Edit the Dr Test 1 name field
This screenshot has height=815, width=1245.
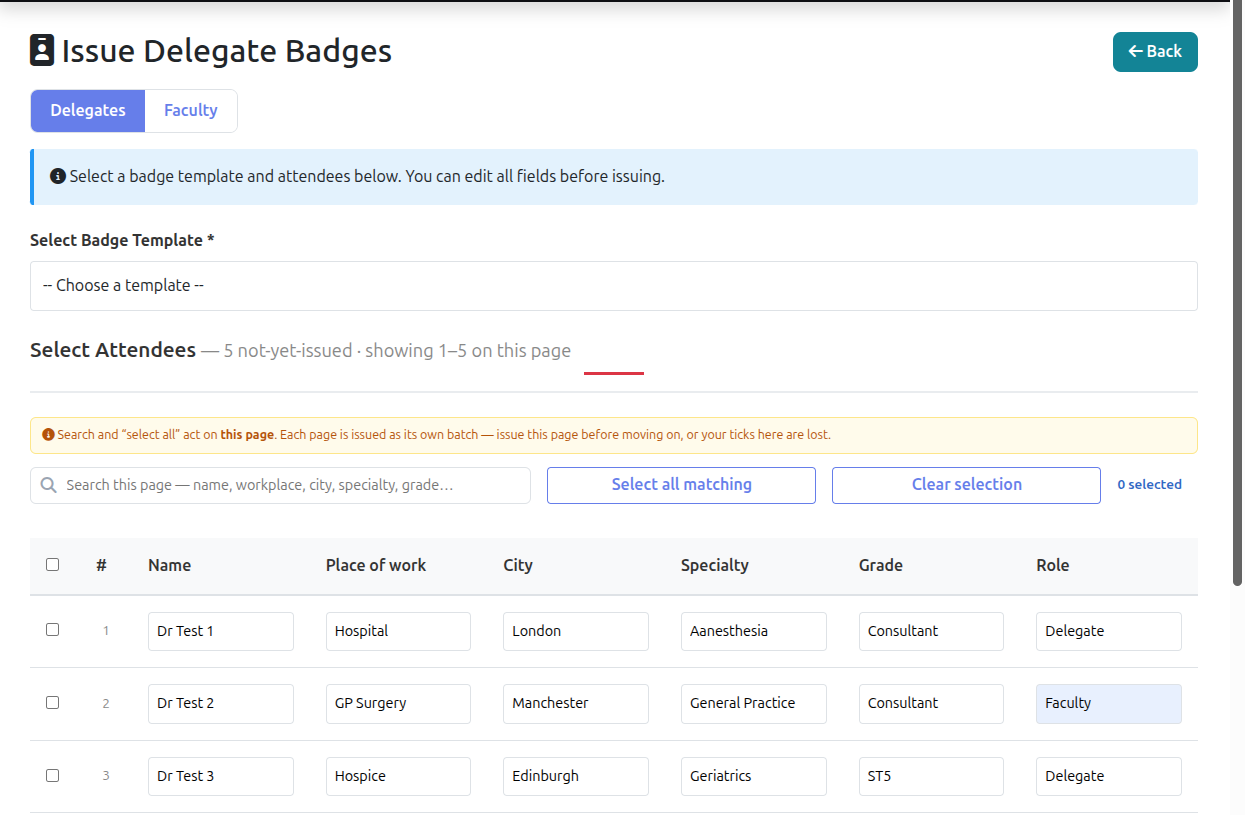click(221, 632)
